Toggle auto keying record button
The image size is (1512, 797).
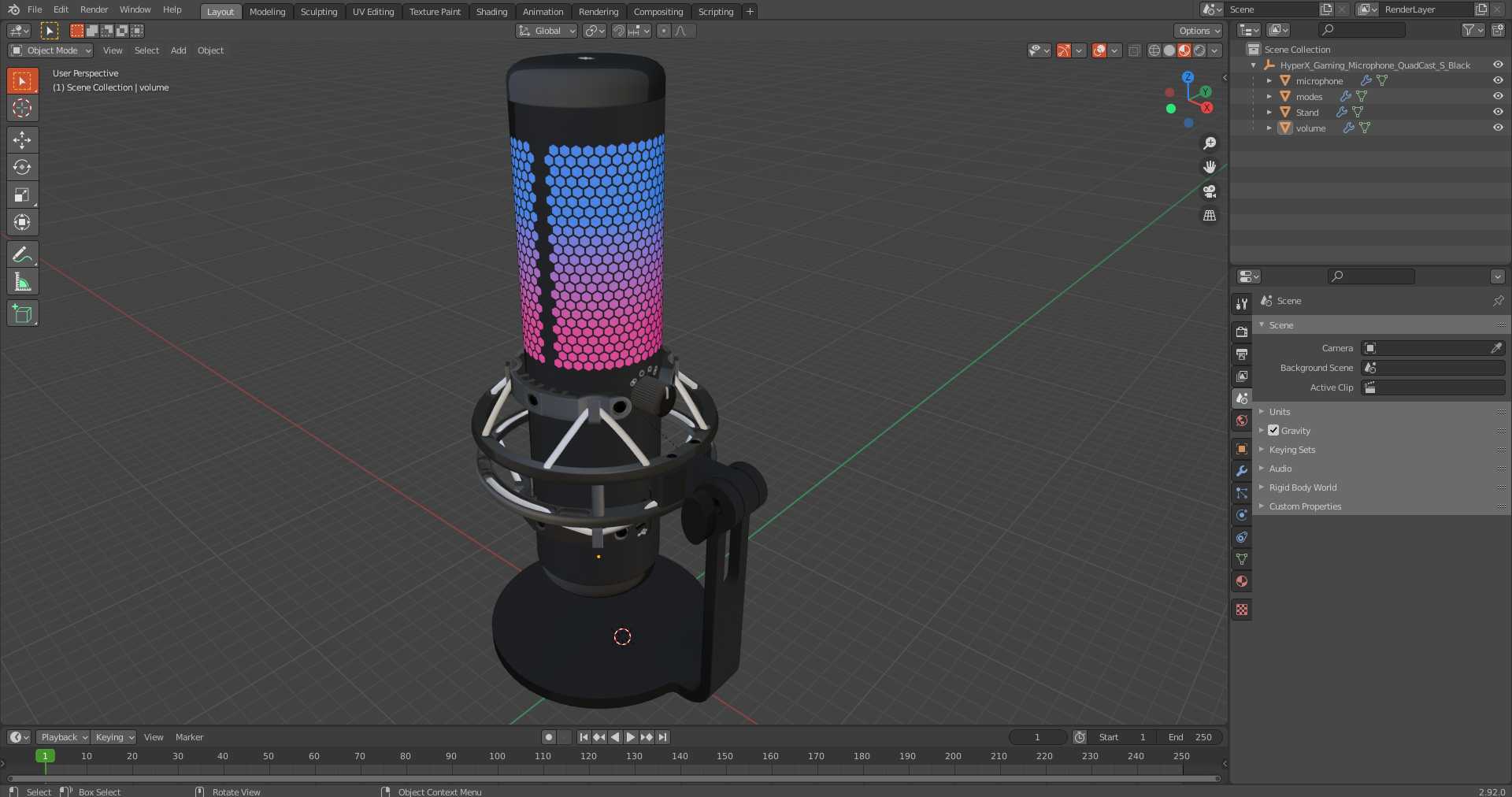pyautogui.click(x=549, y=737)
